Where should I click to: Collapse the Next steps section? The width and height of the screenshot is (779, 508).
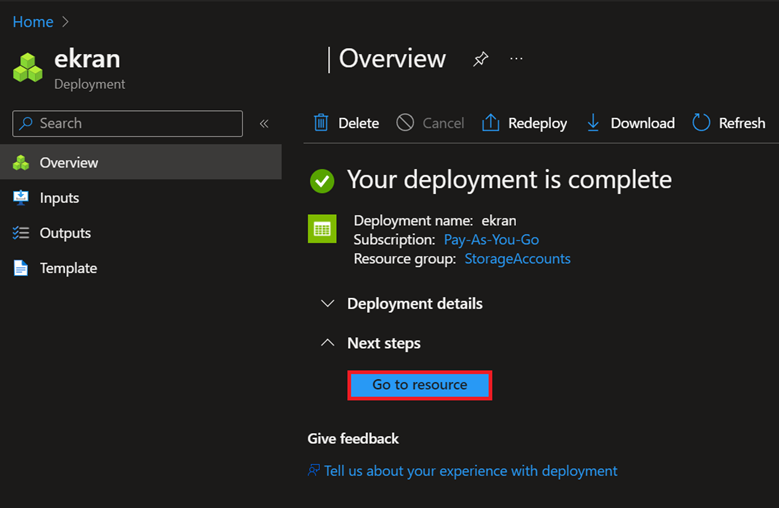[x=326, y=343]
